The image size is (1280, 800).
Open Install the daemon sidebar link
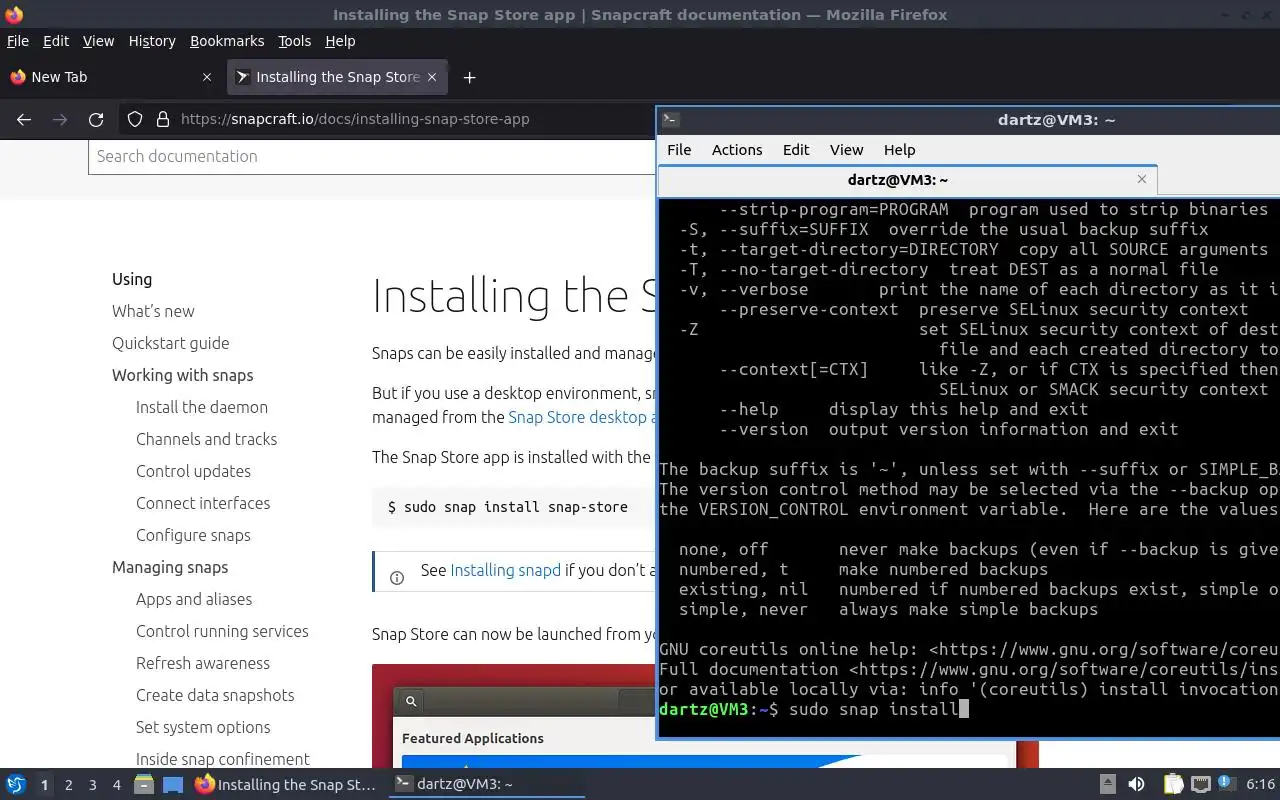202,407
